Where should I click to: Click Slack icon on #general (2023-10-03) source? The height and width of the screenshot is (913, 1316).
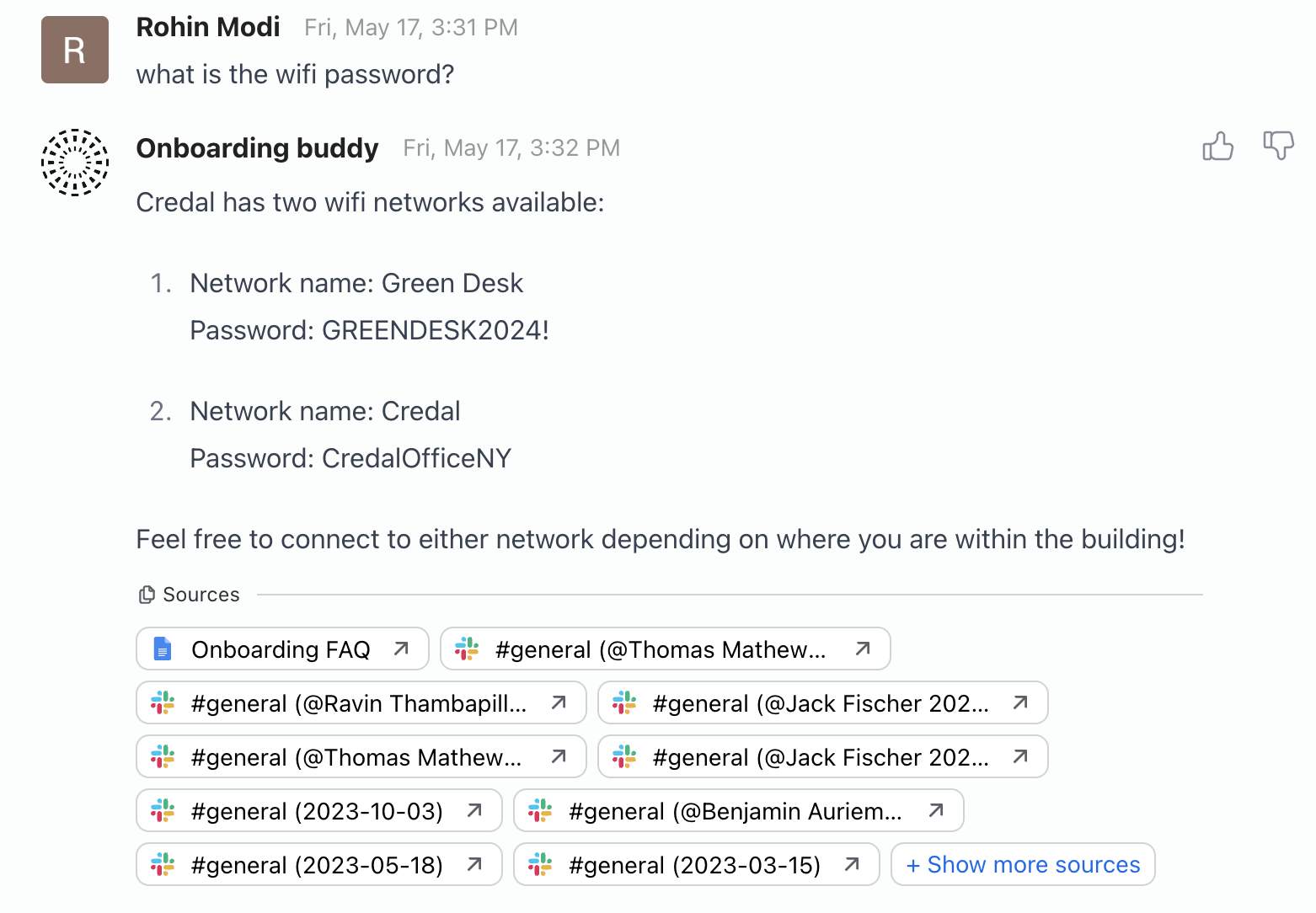[x=163, y=811]
